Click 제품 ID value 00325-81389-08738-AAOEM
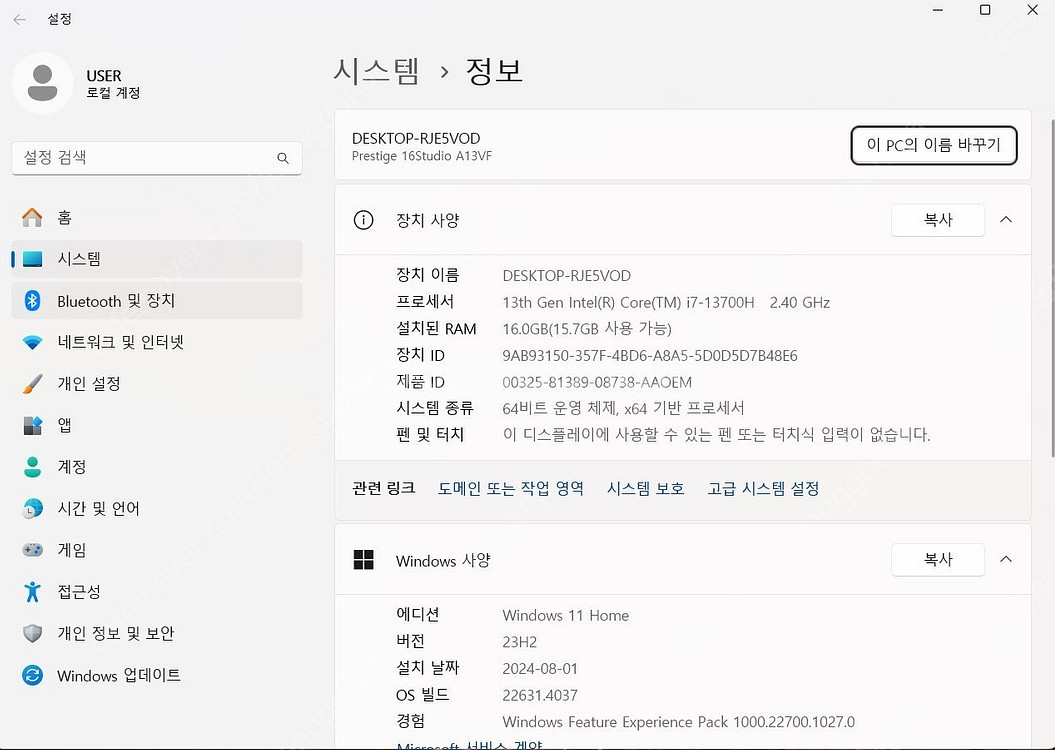This screenshot has width=1055, height=750. 597,383
